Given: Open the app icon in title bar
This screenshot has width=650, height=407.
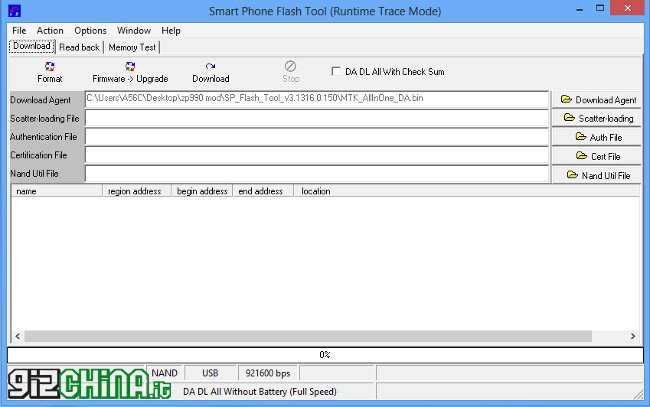Looking at the screenshot, I should point(15,11).
